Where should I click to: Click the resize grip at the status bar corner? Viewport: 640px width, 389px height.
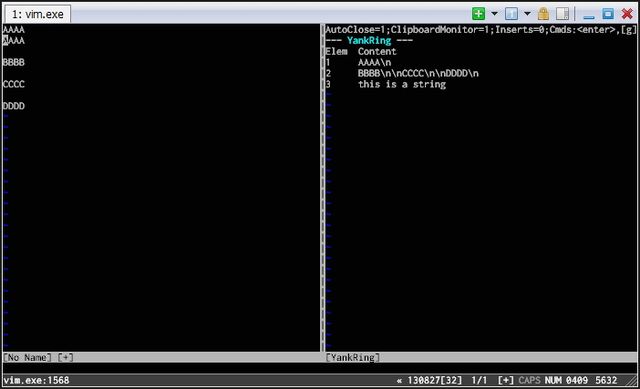point(631,381)
